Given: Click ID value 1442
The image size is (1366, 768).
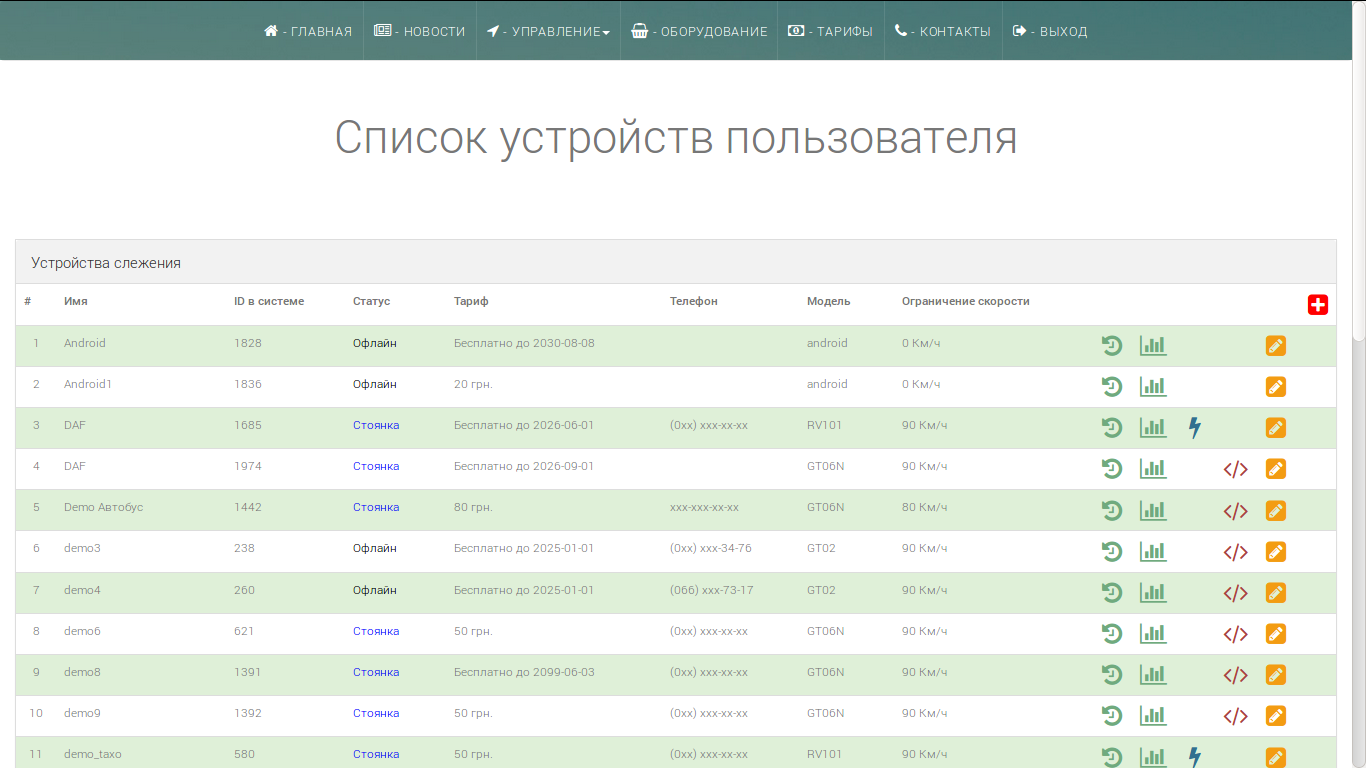Looking at the screenshot, I should click(x=248, y=507).
